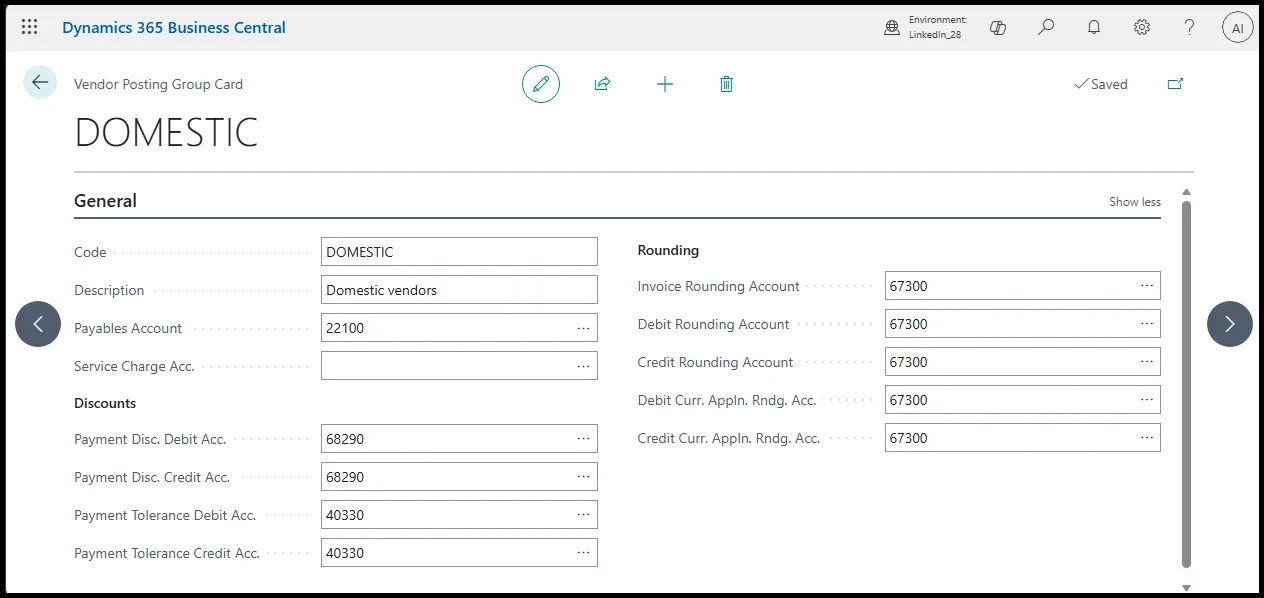
Task: Delete record with trash can icon
Action: pyautogui.click(x=727, y=84)
